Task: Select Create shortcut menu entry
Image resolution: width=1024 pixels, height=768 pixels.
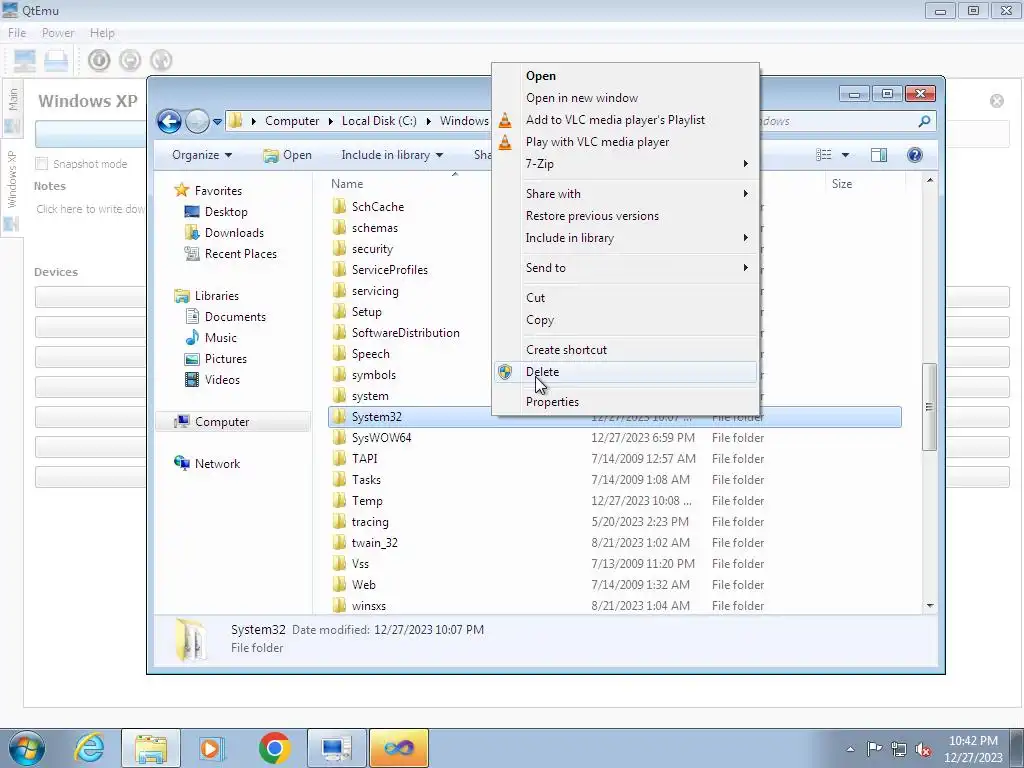Action: pos(566,349)
